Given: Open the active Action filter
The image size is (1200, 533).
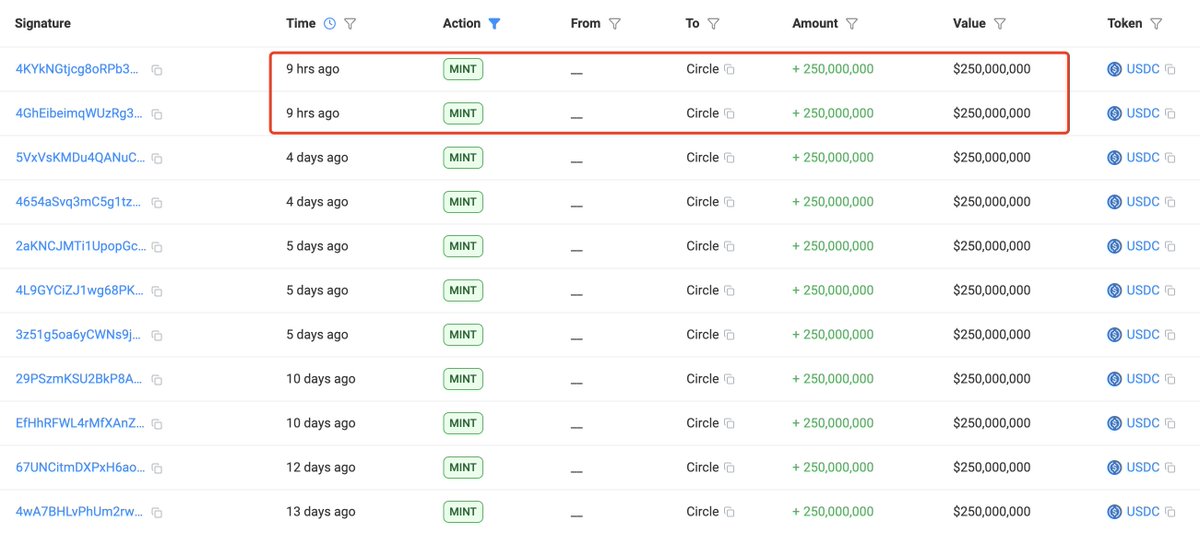Looking at the screenshot, I should coord(494,23).
